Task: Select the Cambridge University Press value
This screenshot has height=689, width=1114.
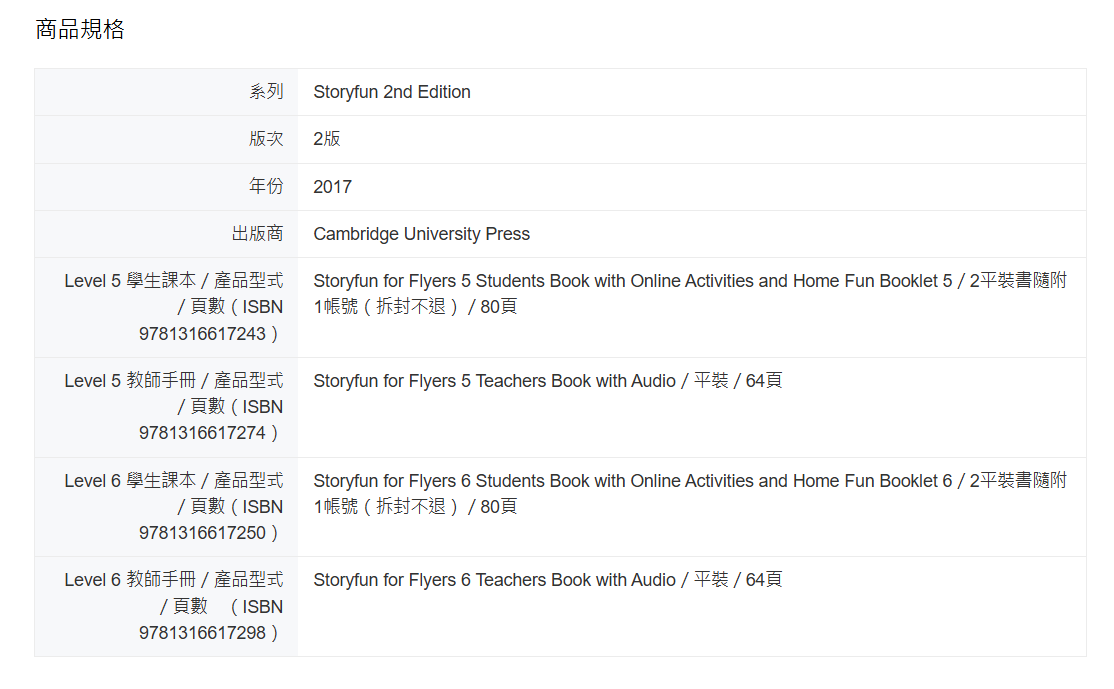Action: 421,234
